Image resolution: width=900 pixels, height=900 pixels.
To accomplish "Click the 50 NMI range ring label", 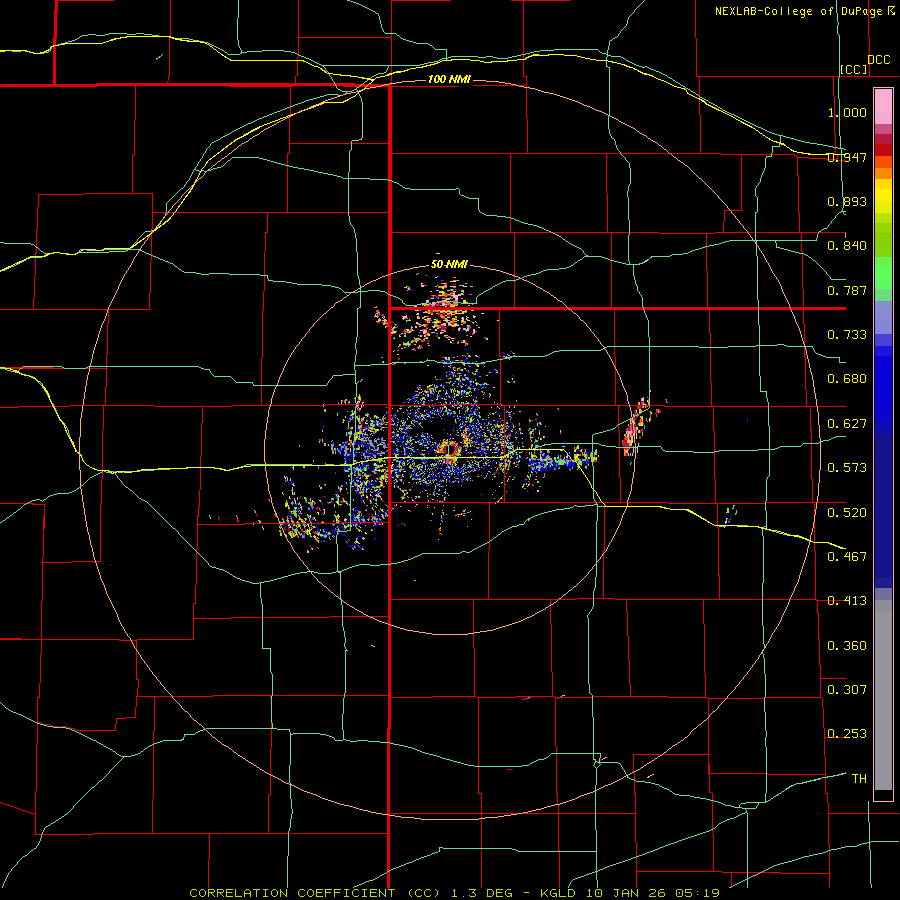I will (449, 265).
